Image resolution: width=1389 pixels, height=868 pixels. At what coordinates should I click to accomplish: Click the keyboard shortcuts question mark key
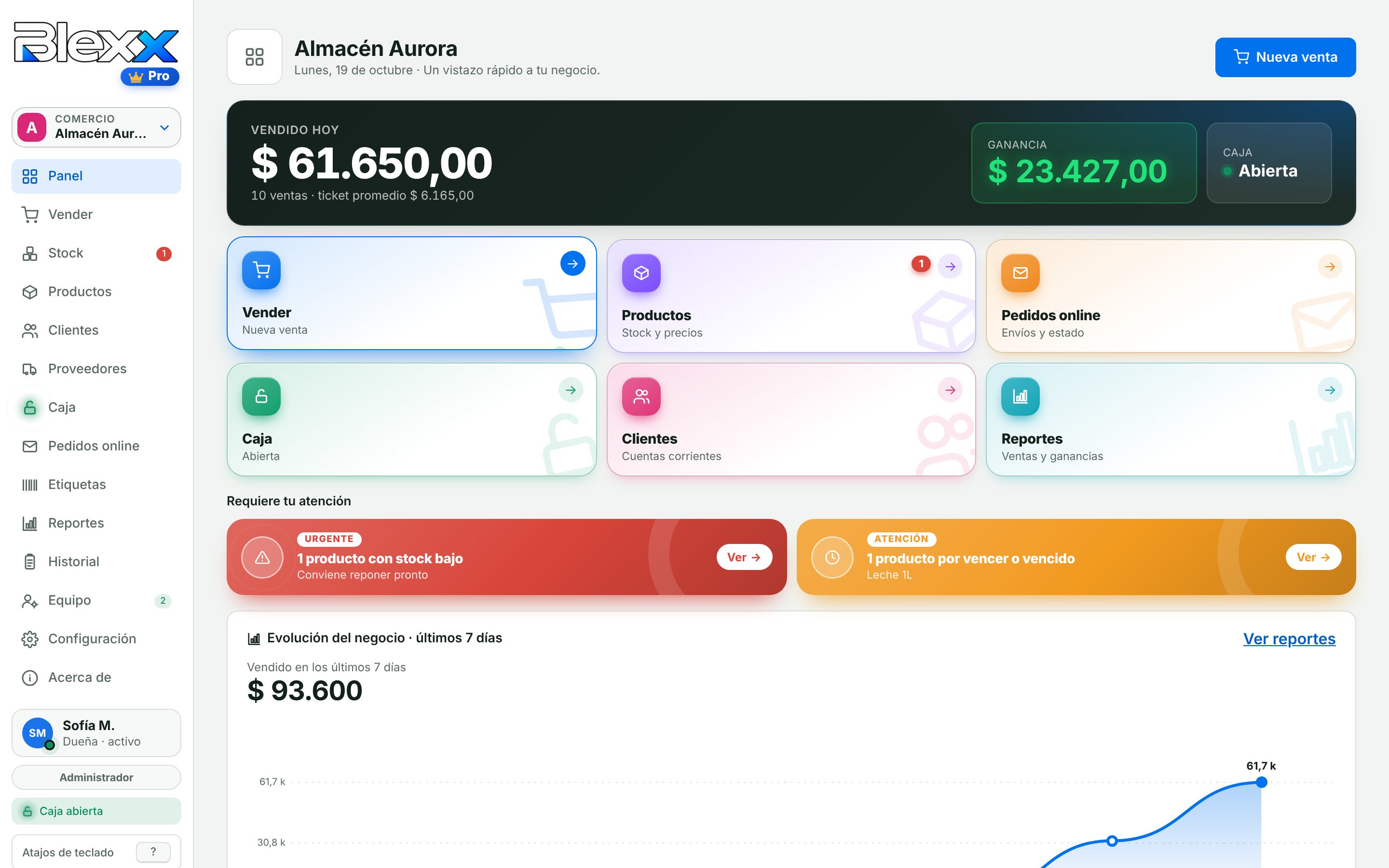click(x=153, y=852)
